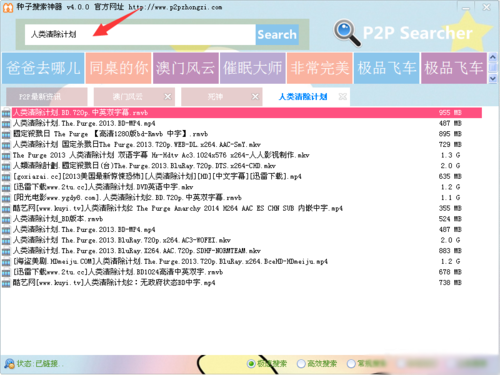Image resolution: width=500 pixels, height=375 pixels.
Task: Click the purple 极品飞车 keyword tile
Action: click(454, 68)
